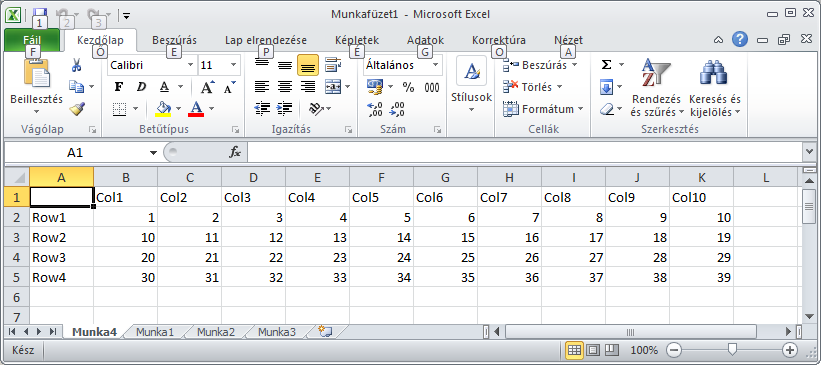The height and width of the screenshot is (365, 821).
Task: Click the Wrap text icon
Action: (333, 65)
